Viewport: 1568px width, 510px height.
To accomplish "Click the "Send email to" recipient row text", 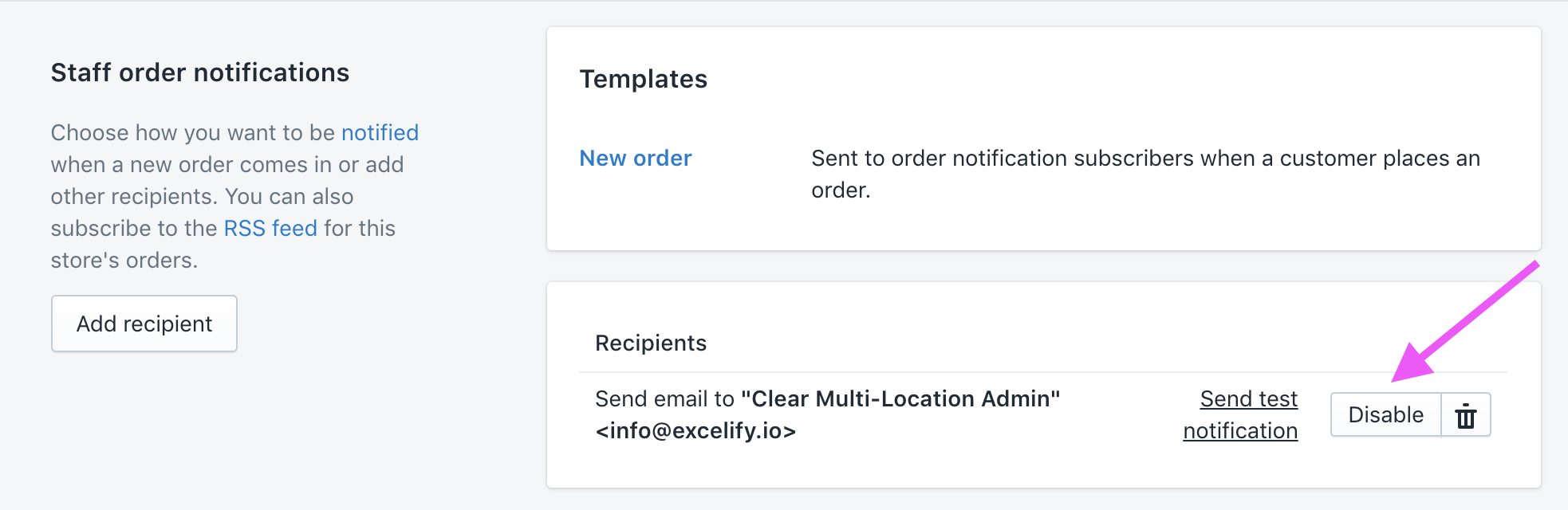I will pos(664,399).
